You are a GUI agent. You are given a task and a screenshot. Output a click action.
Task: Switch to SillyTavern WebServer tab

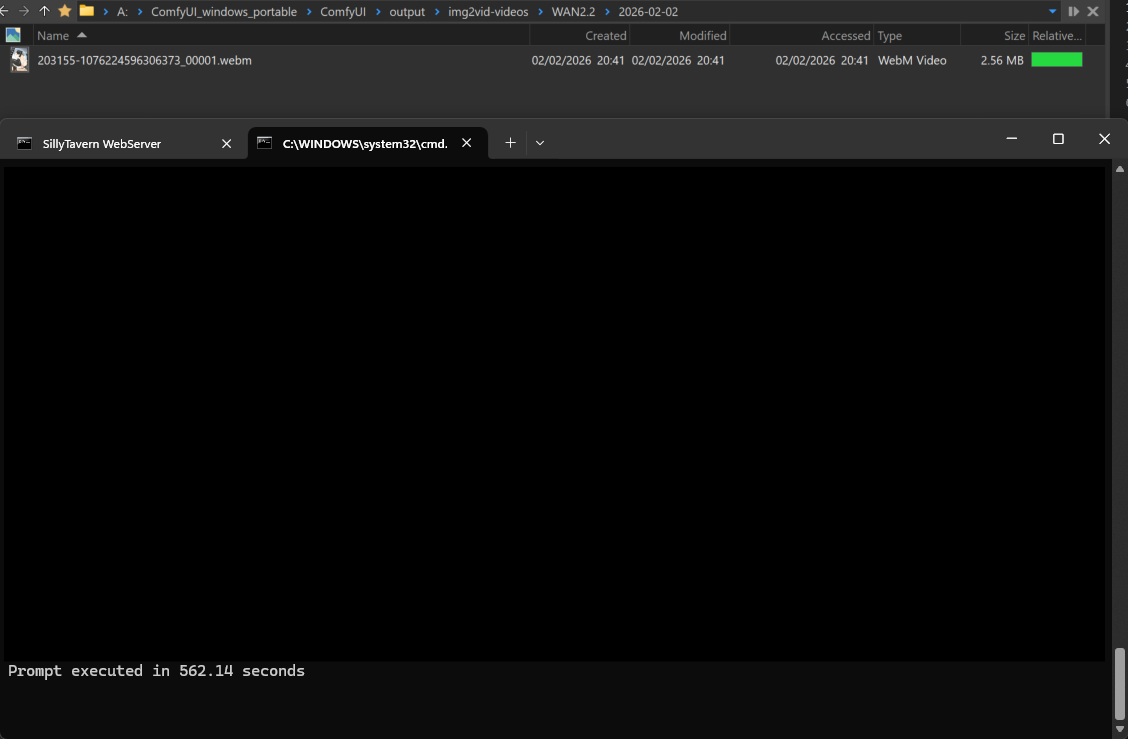[101, 144]
